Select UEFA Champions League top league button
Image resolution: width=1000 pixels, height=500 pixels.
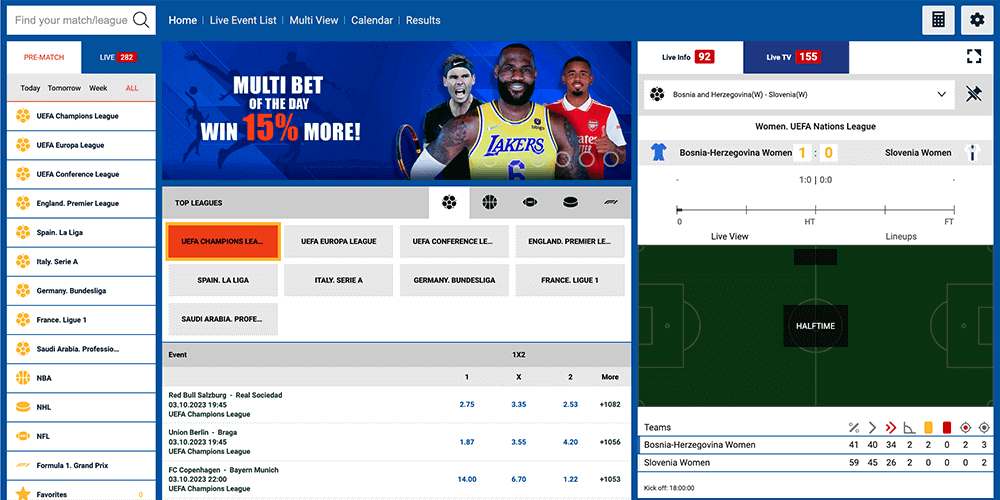(223, 242)
